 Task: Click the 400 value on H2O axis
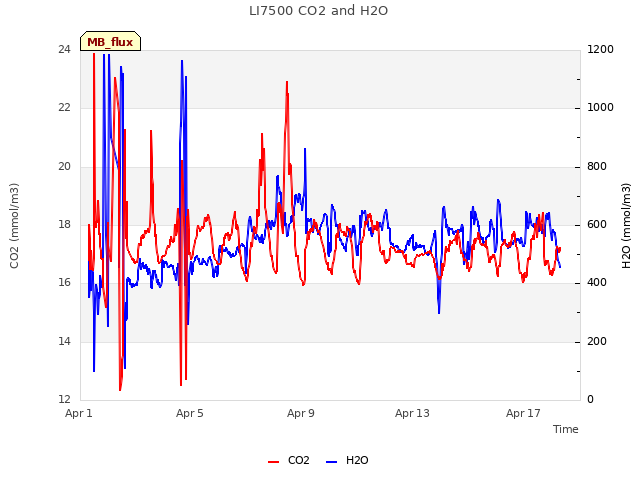click(597, 282)
